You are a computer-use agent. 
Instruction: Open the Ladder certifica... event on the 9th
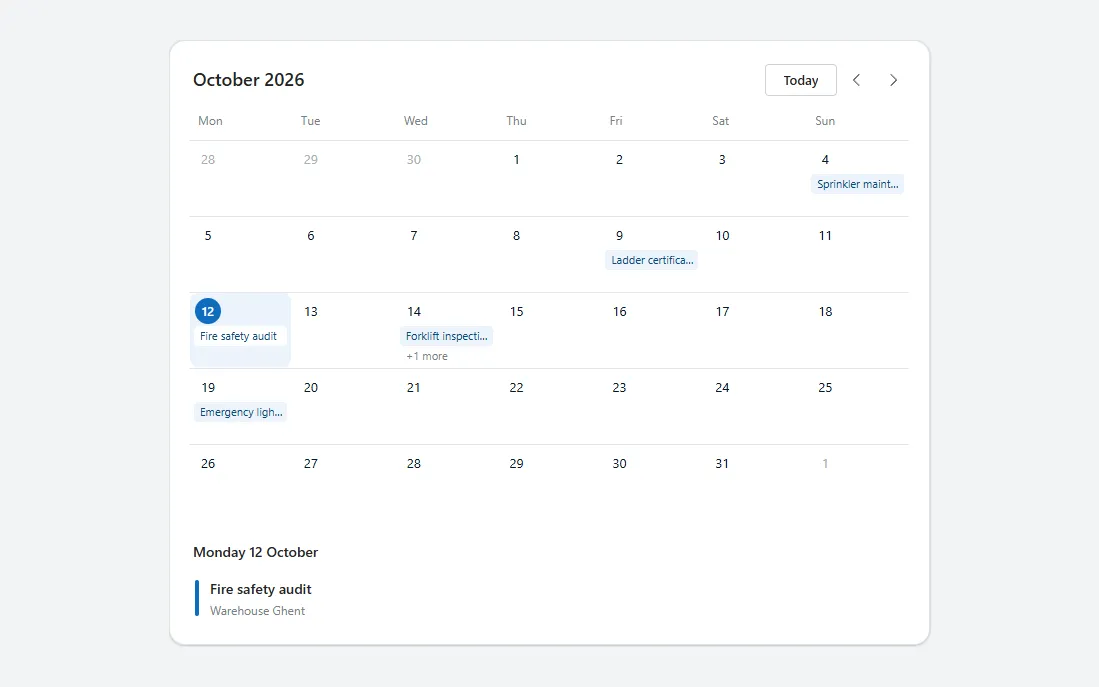click(652, 260)
